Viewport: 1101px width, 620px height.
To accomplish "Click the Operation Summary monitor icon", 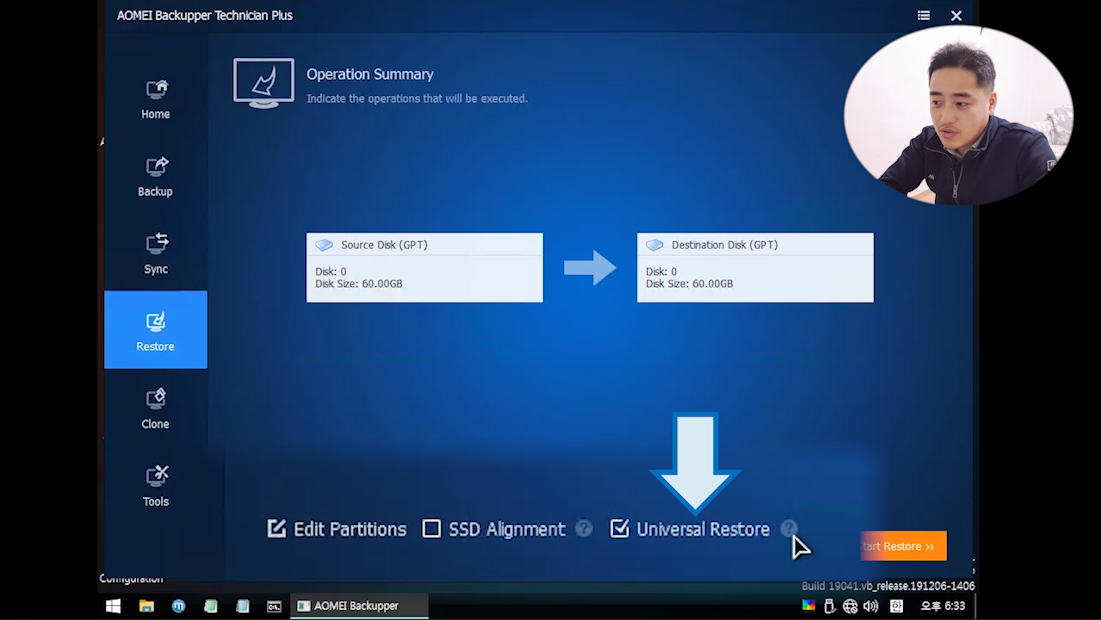I will pos(263,83).
